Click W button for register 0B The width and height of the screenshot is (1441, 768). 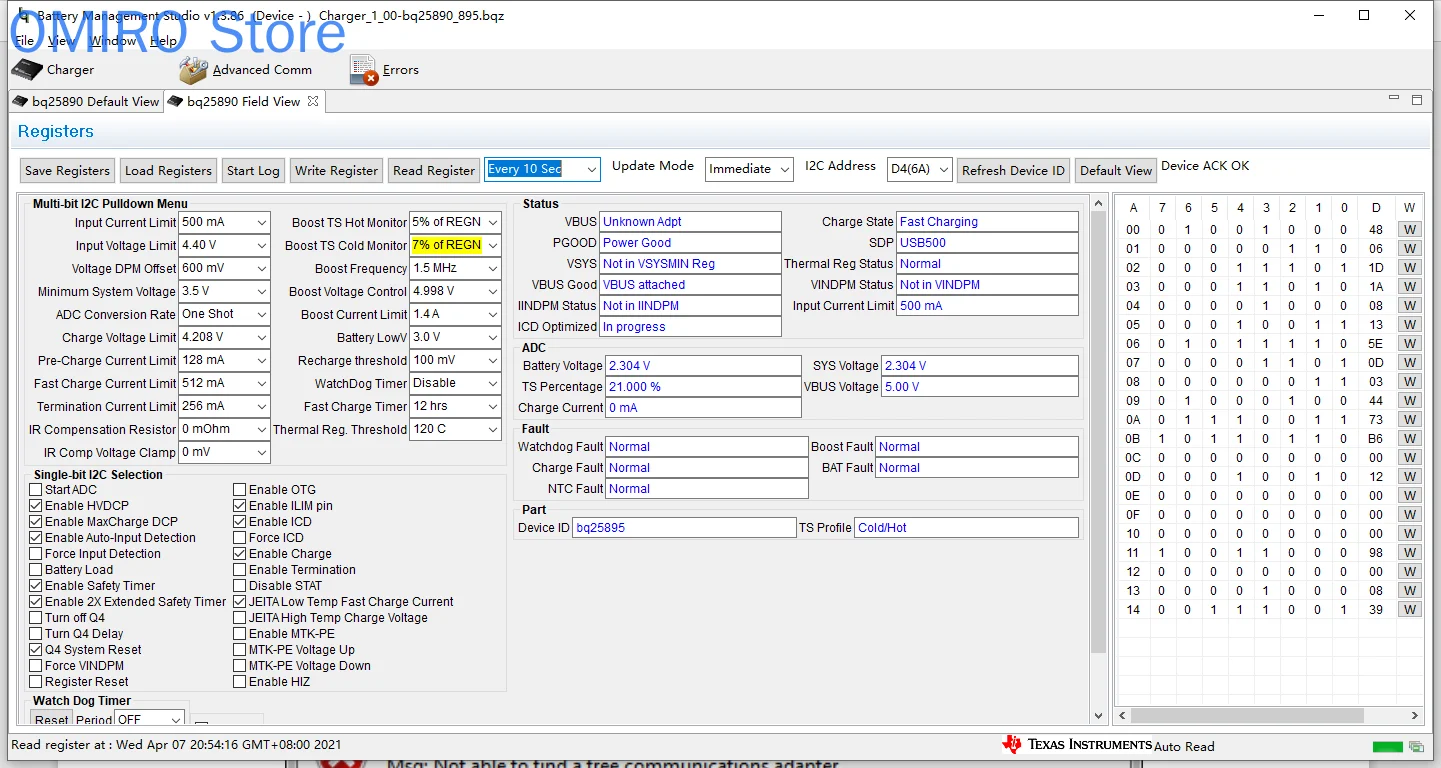tap(1409, 438)
